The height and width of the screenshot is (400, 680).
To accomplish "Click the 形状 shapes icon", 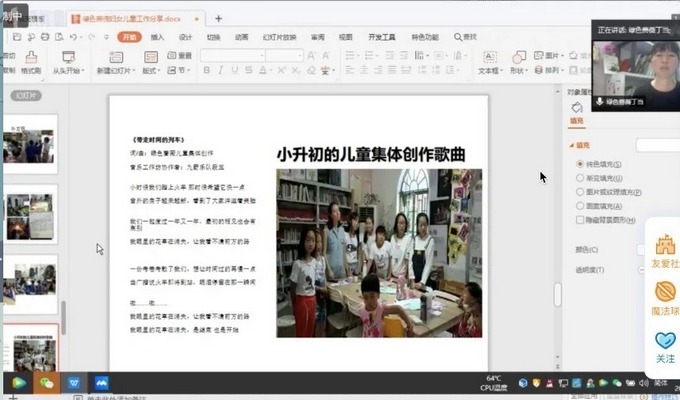I will 518,58.
